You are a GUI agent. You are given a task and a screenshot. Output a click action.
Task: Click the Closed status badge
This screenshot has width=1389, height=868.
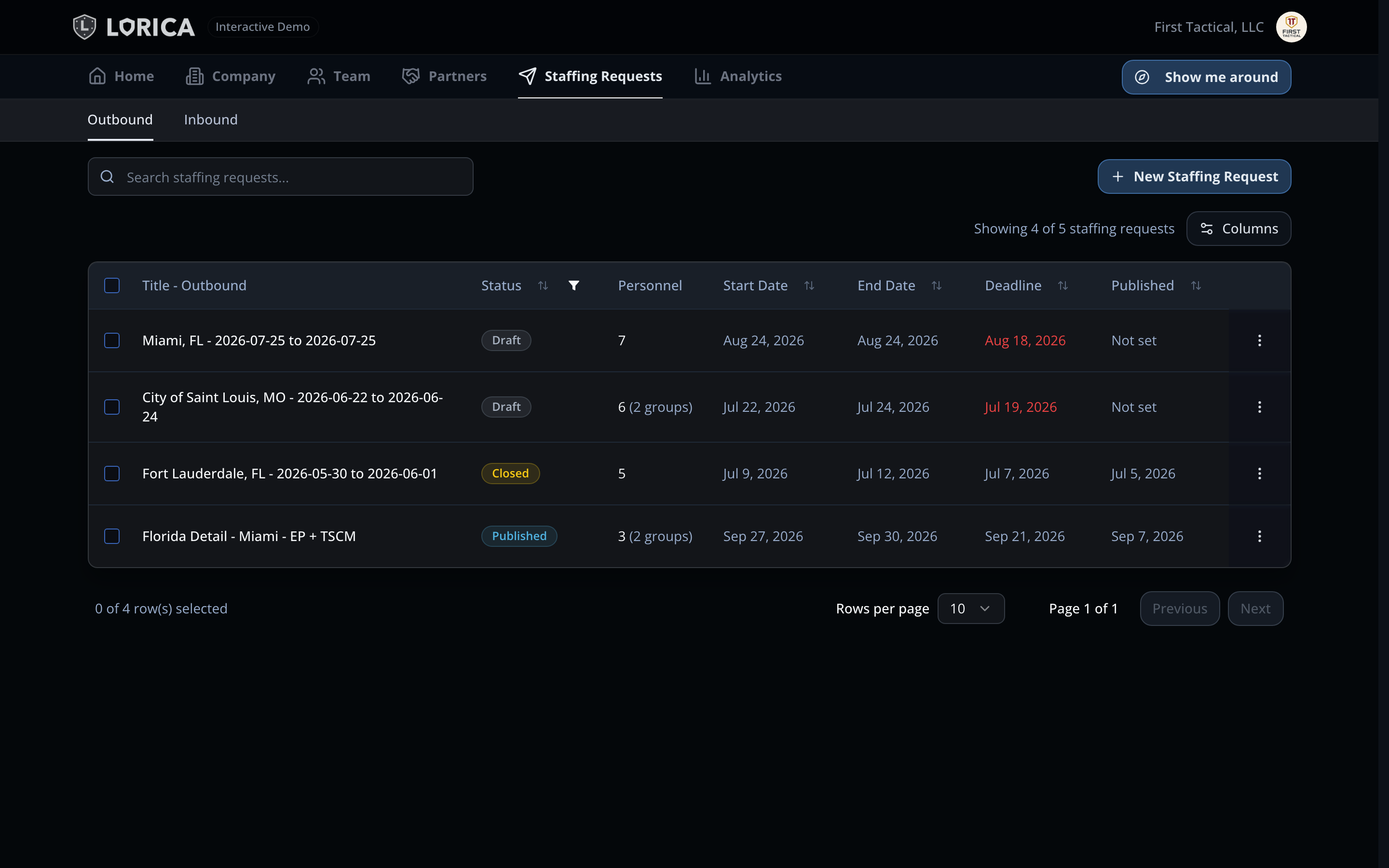(x=510, y=474)
